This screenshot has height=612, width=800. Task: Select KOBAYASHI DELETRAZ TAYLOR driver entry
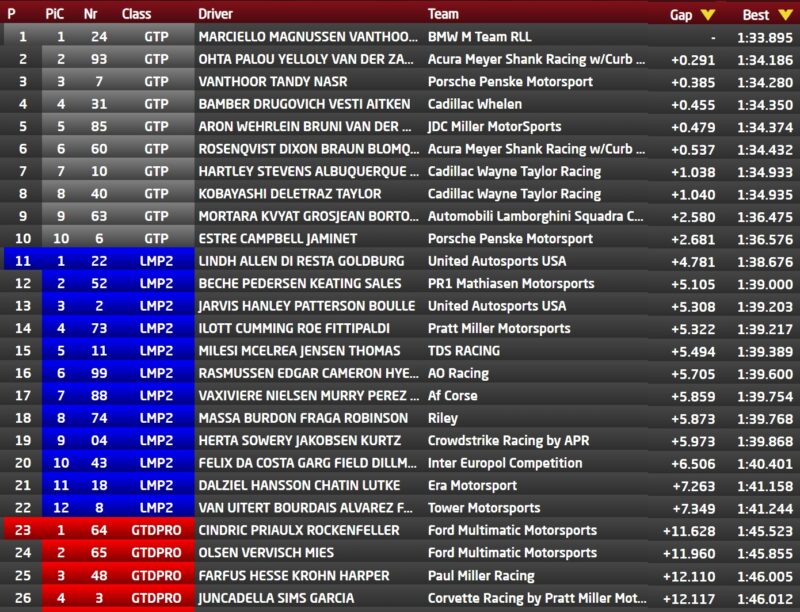[290, 194]
